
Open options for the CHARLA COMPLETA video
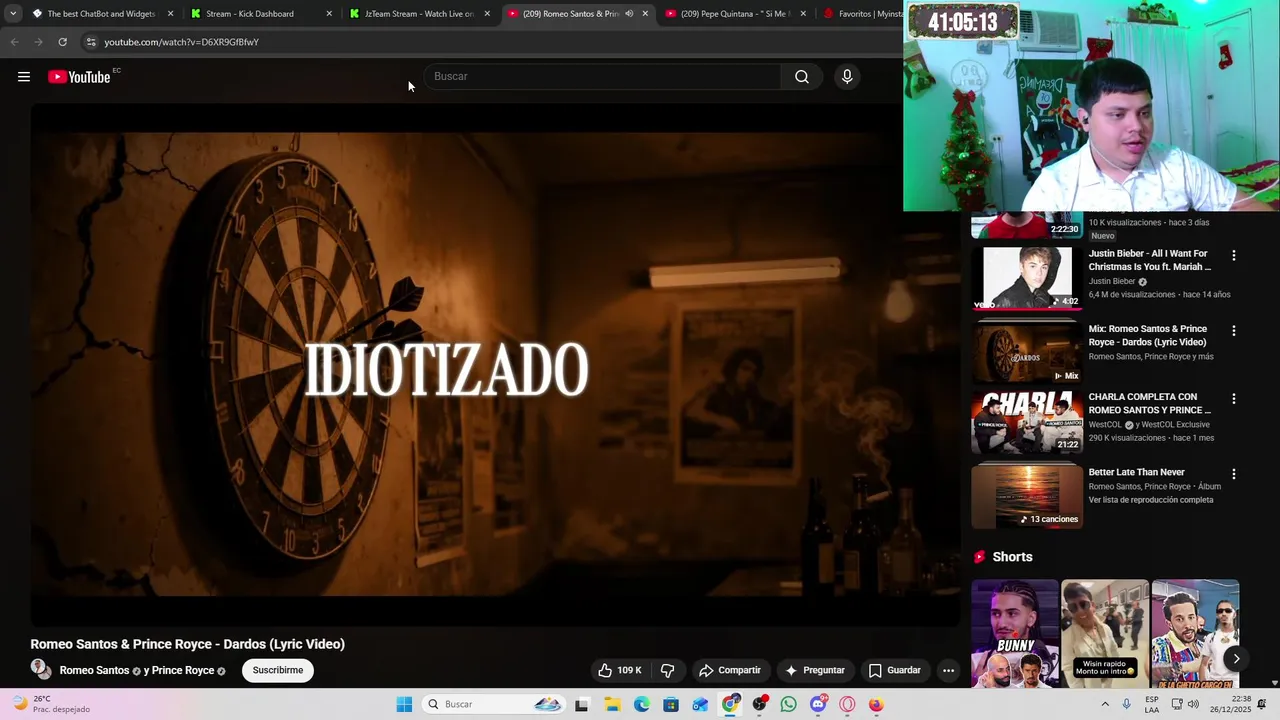[1233, 399]
